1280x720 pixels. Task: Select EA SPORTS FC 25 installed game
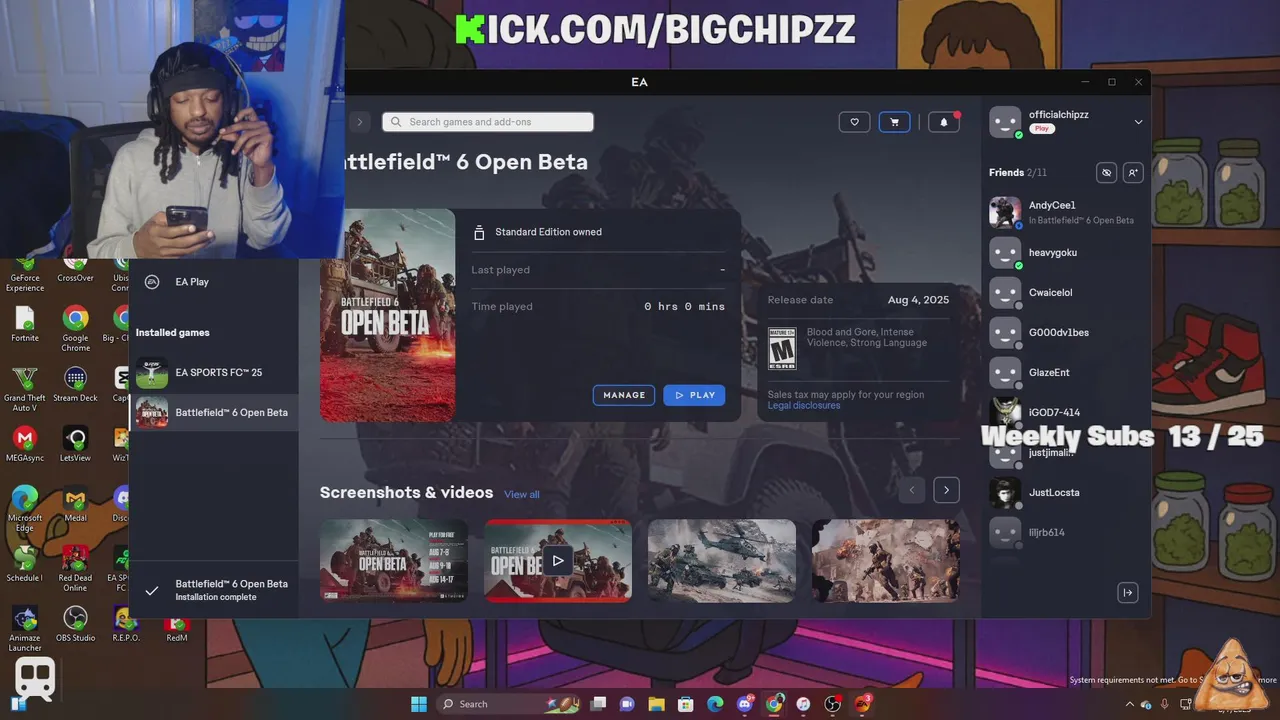(215, 372)
